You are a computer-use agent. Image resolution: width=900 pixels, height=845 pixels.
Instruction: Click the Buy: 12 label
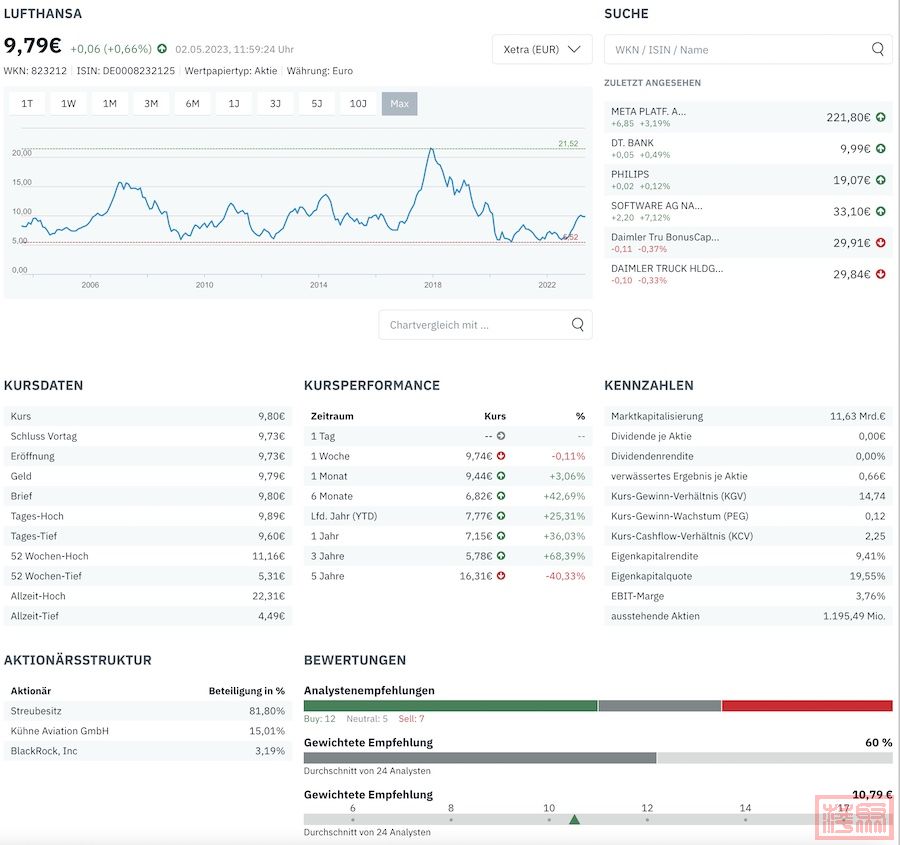[320, 719]
